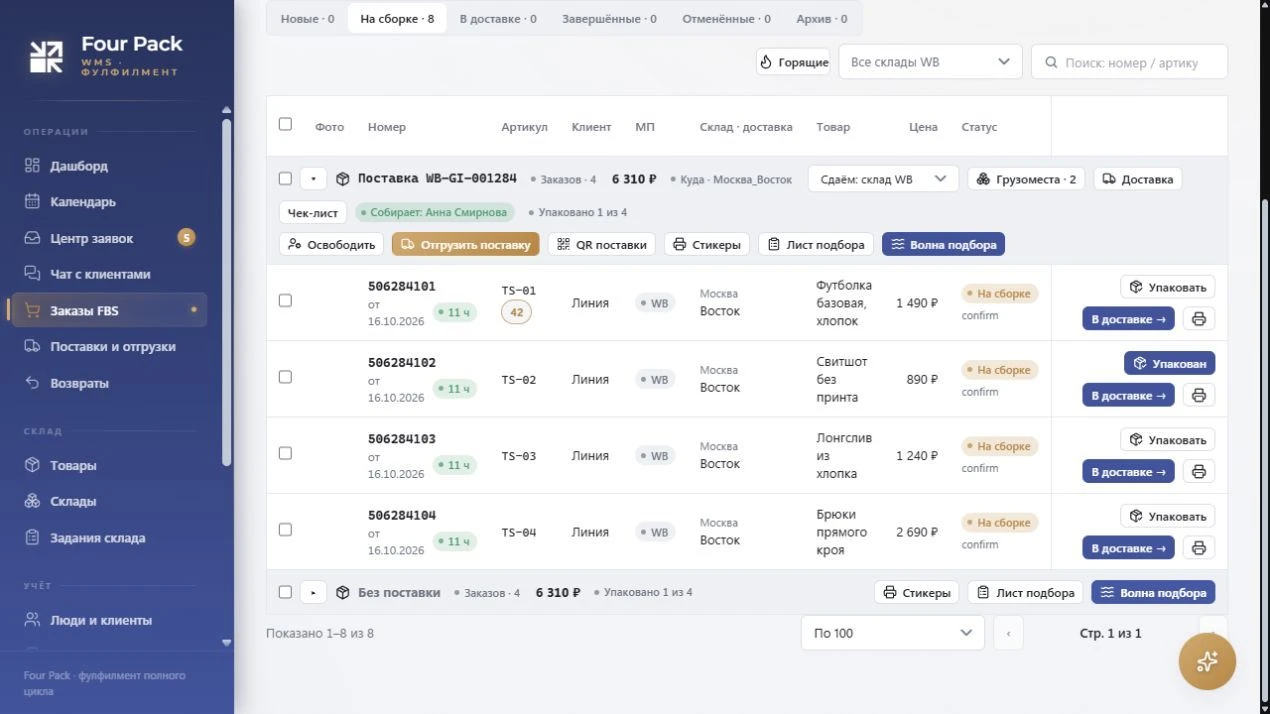Click the box icon next to Без поставки

tap(343, 593)
